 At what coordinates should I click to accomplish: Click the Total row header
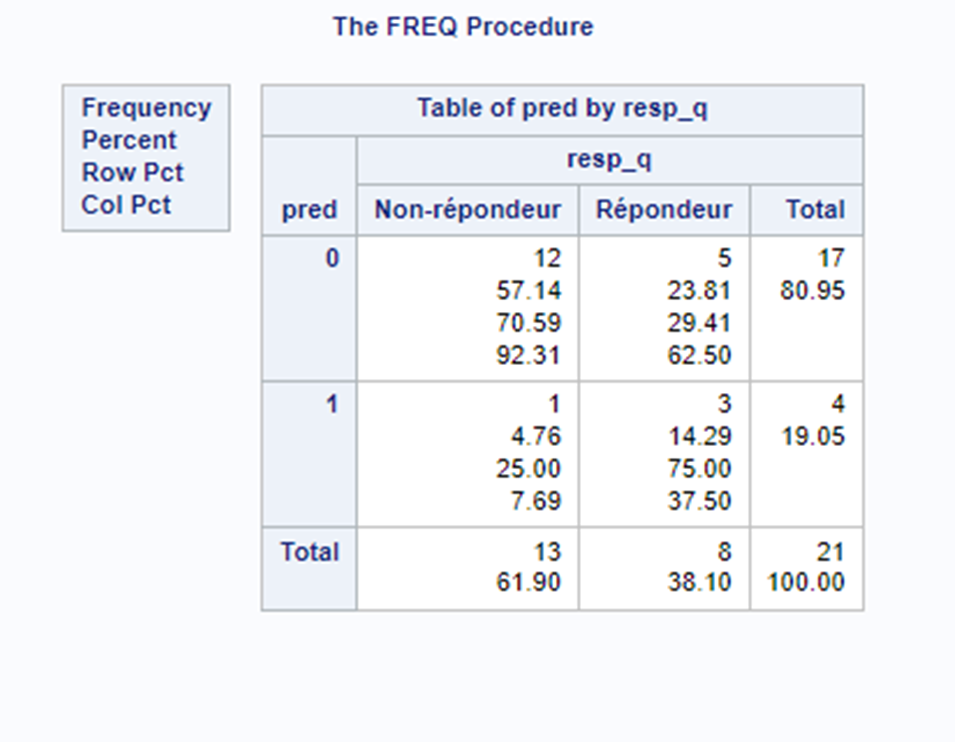310,552
